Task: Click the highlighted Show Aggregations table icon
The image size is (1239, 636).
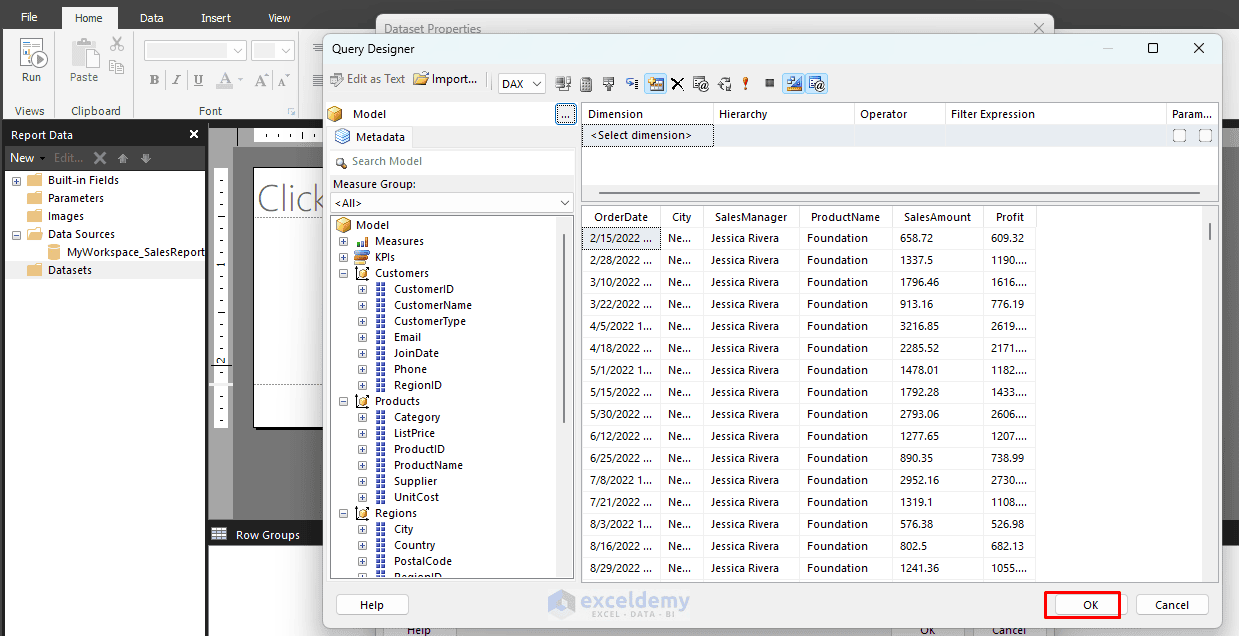Action: [656, 84]
